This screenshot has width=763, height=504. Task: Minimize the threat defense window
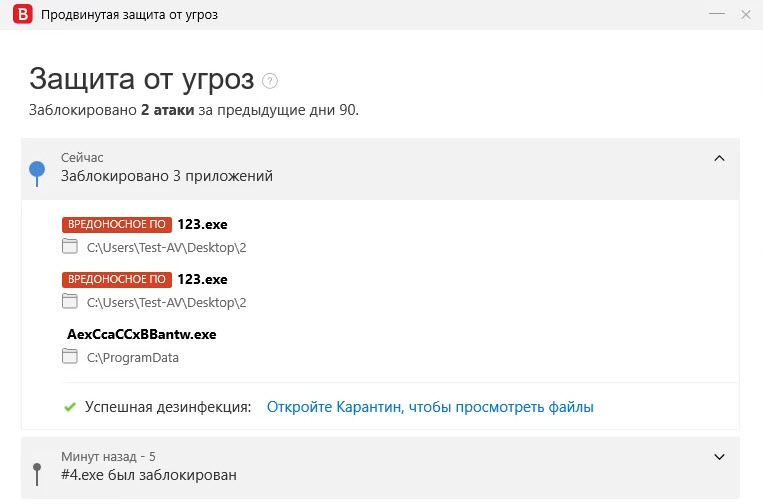tap(716, 15)
